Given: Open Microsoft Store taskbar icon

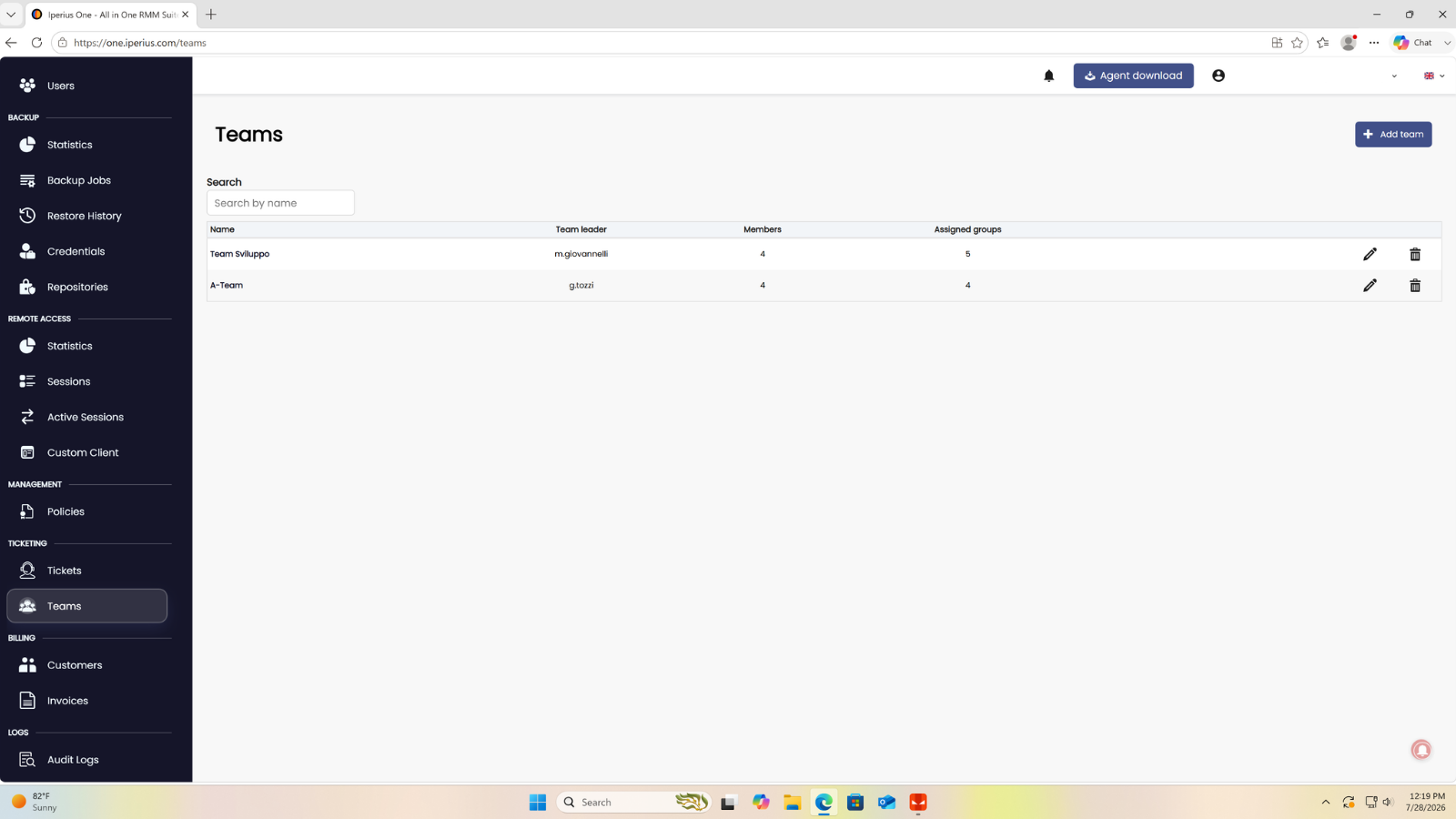Looking at the screenshot, I should pos(855,802).
